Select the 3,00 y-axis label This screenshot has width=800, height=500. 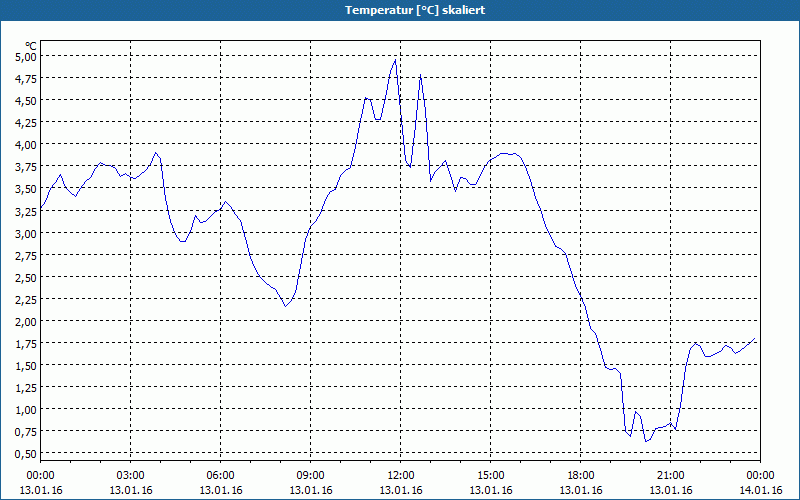[26, 233]
